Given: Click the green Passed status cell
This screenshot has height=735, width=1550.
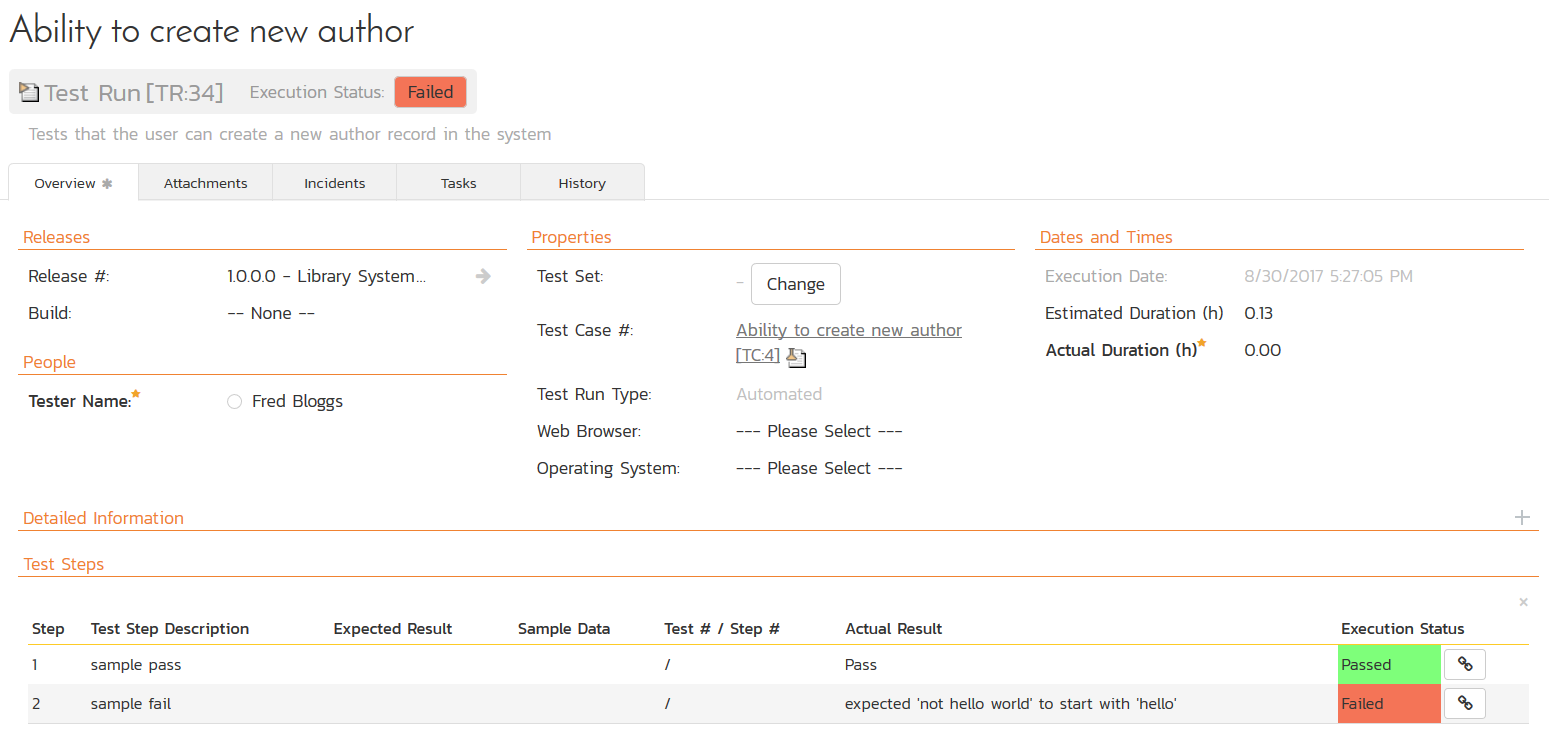Looking at the screenshot, I should point(1388,664).
